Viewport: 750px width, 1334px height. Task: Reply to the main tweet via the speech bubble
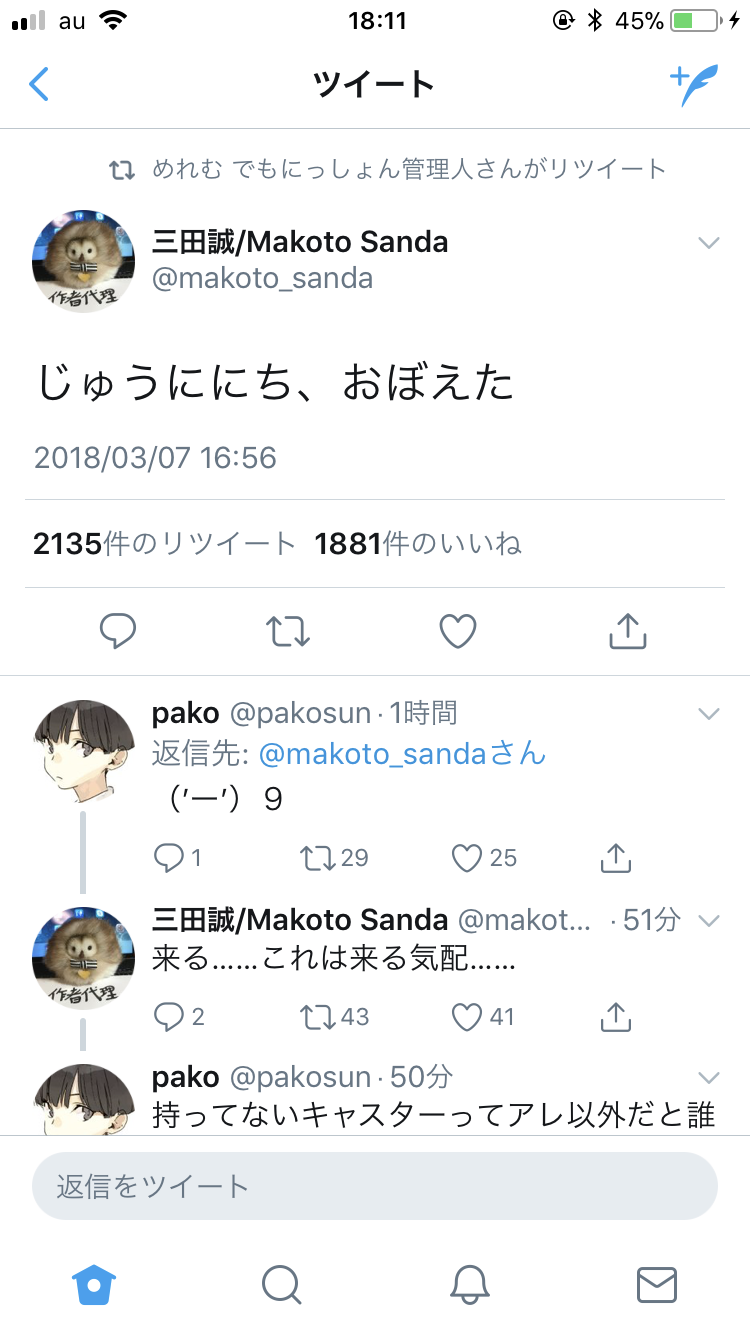point(118,631)
